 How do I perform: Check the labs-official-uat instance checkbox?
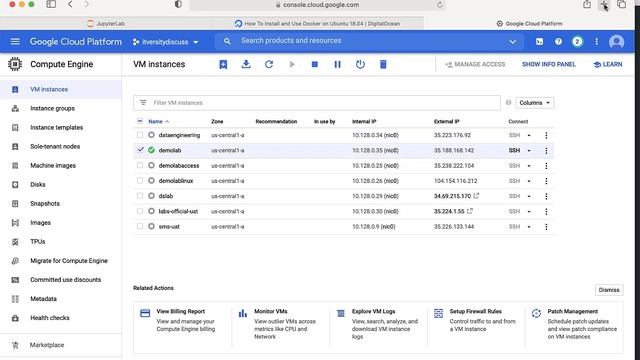tap(140, 211)
